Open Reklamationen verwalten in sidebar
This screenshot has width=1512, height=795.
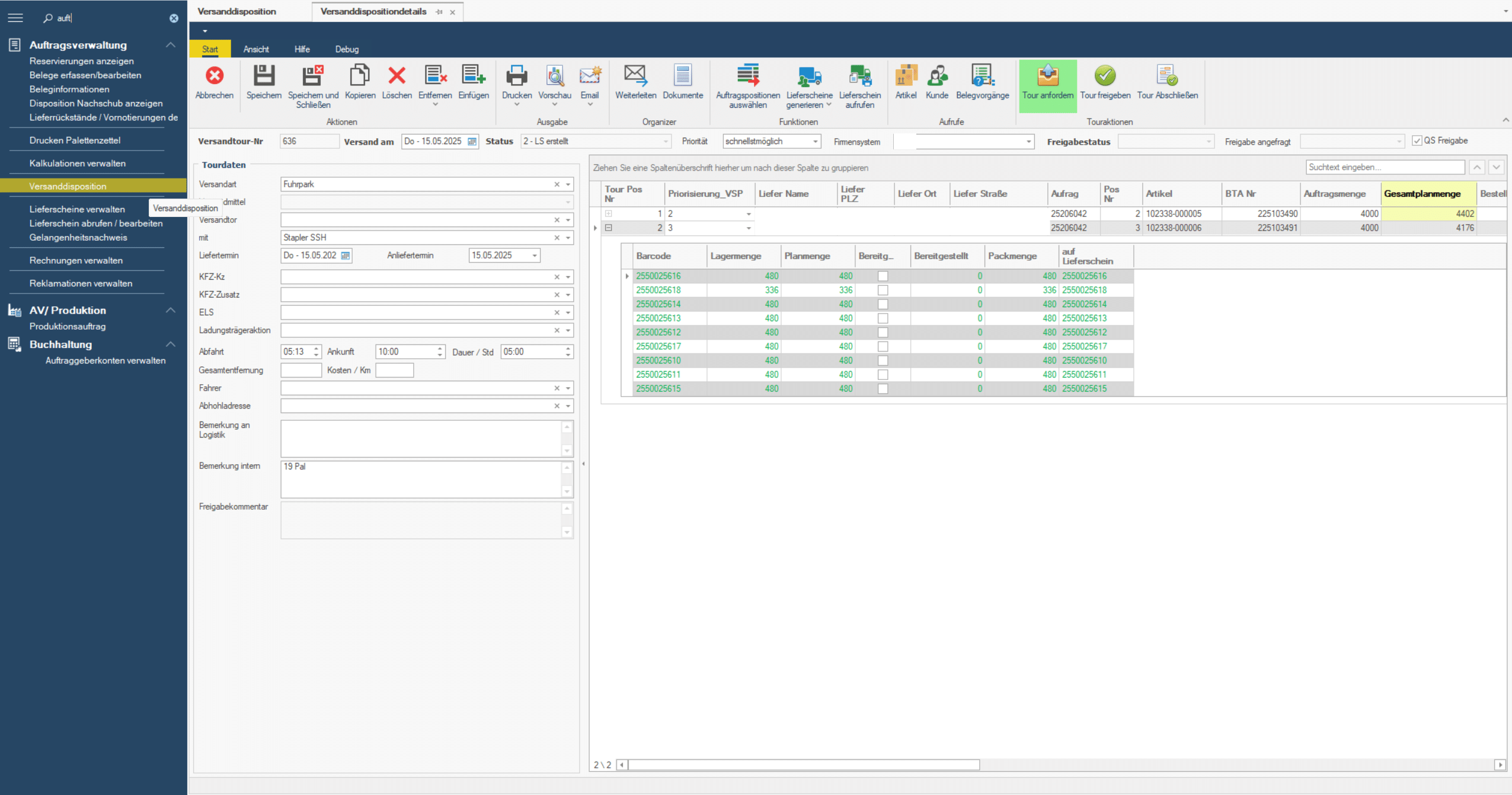(x=81, y=283)
